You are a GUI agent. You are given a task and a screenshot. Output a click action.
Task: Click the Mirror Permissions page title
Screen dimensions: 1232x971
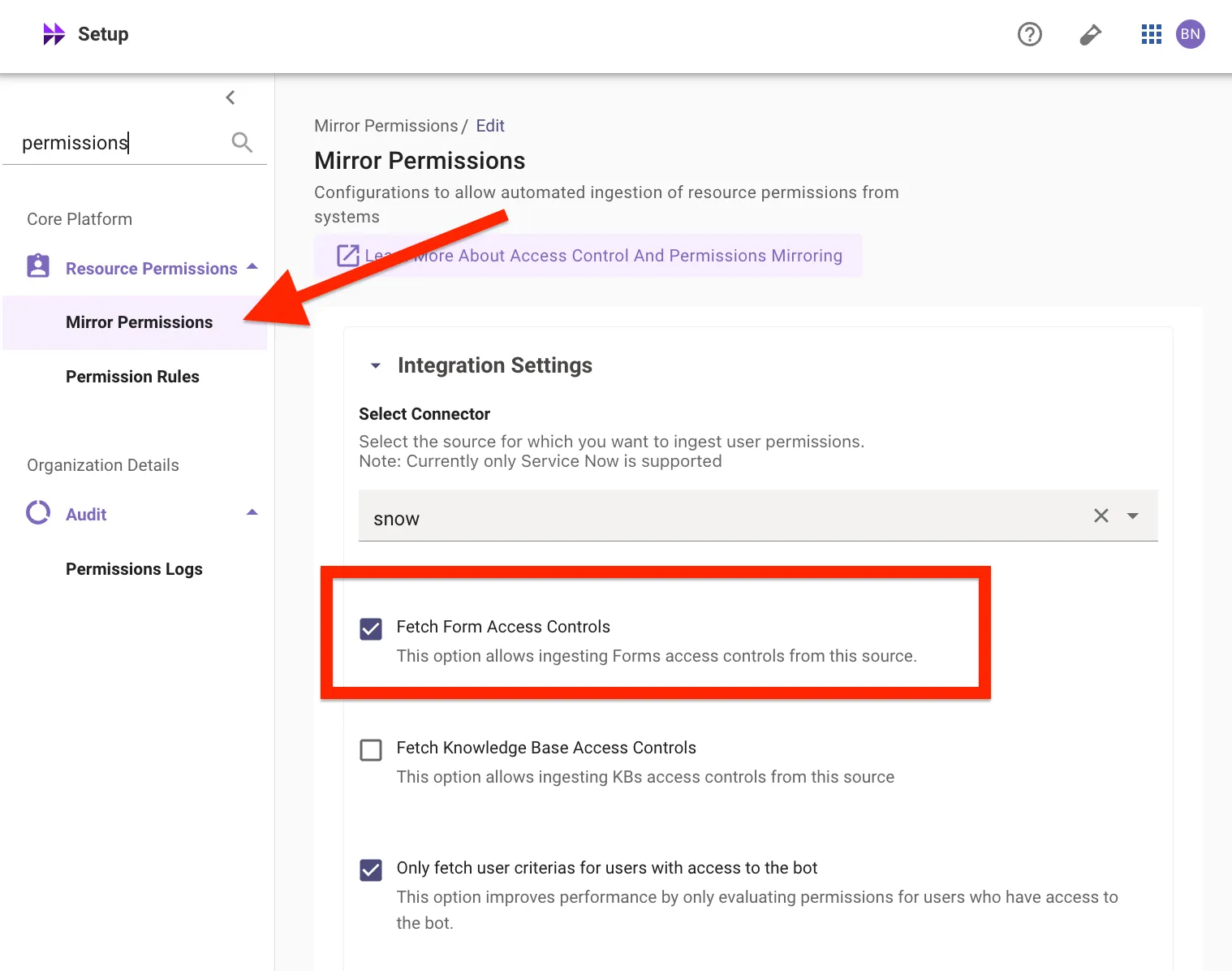point(420,161)
